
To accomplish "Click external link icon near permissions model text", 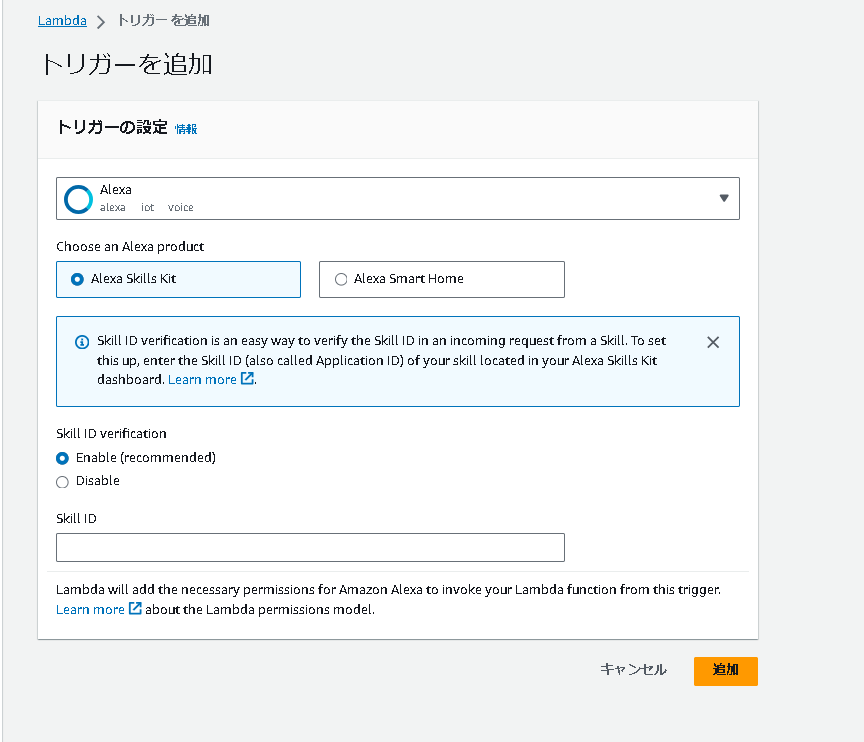I will (x=135, y=608).
